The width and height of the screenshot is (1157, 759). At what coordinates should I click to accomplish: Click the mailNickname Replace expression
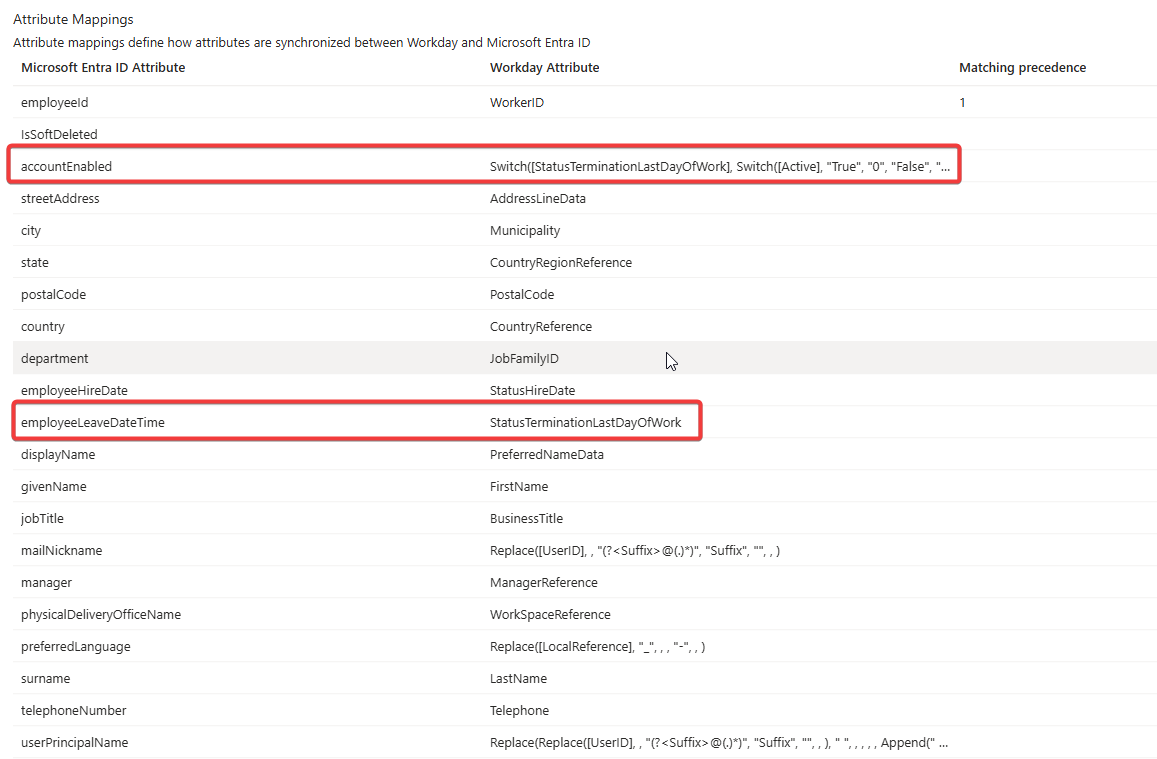tap(634, 551)
